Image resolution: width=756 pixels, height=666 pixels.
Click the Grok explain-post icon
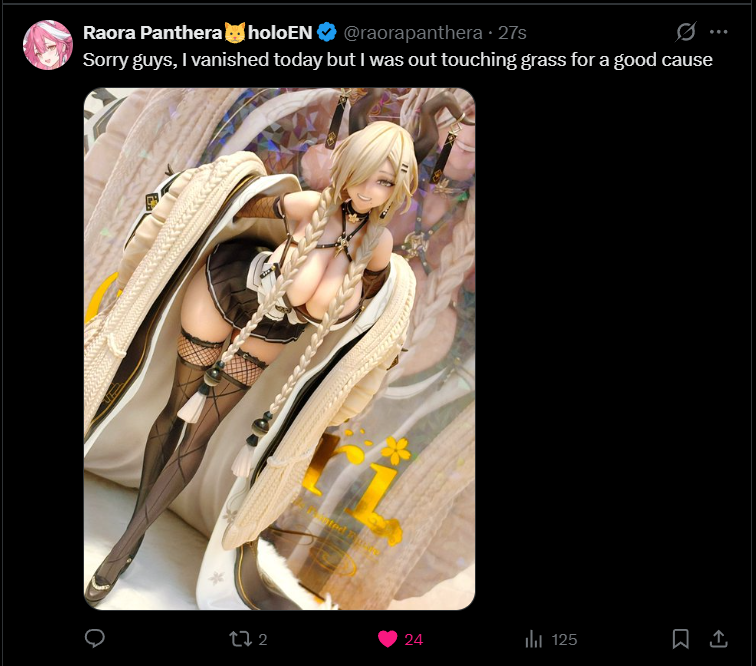(x=685, y=32)
